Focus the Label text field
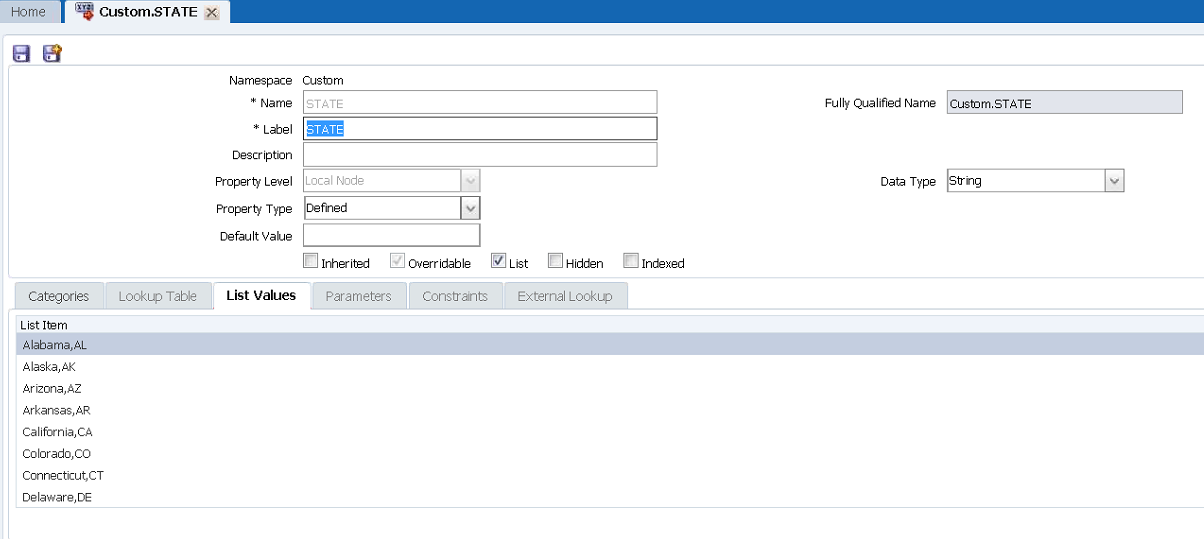The height and width of the screenshot is (539, 1204). coord(480,129)
